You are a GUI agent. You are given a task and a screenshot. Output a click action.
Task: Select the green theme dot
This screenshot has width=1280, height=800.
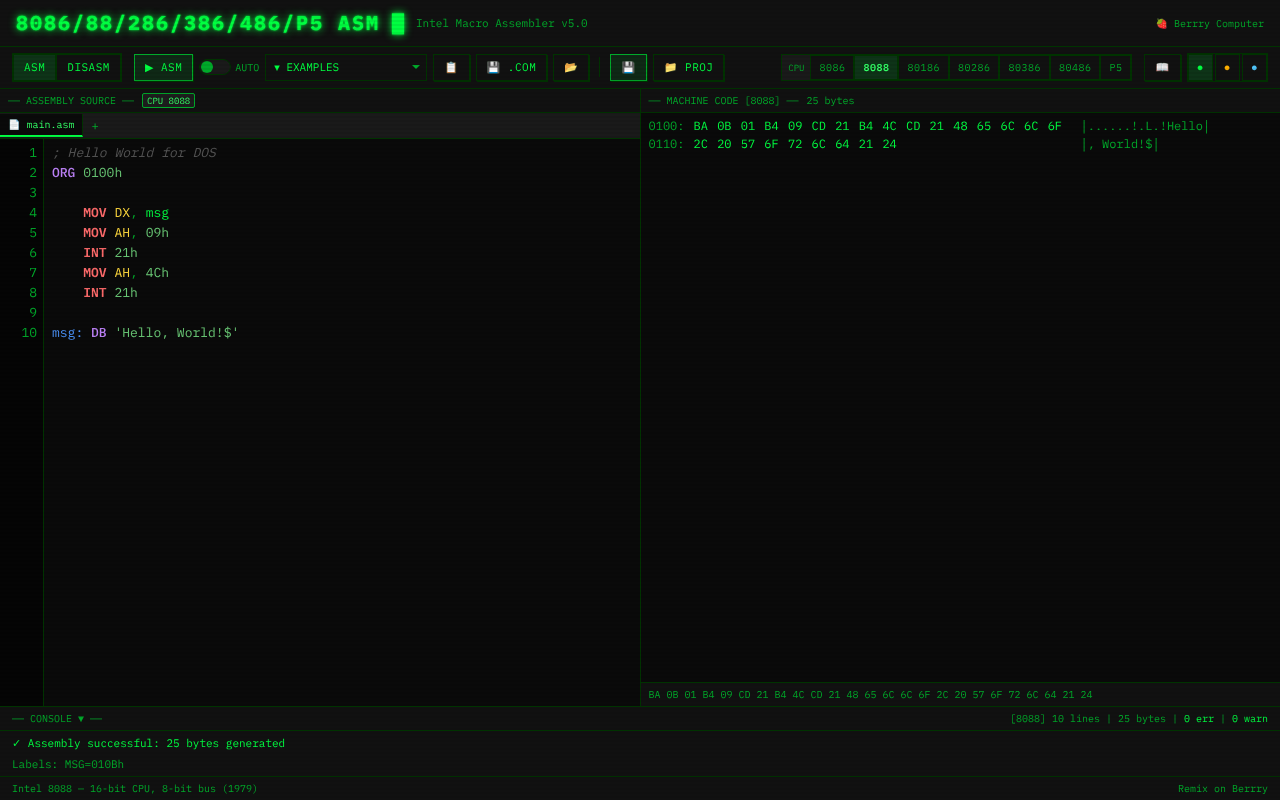(1200, 68)
